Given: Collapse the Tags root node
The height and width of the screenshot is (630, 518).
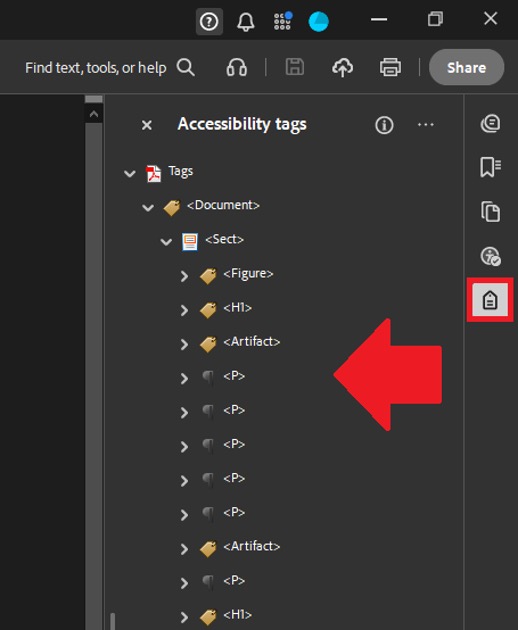Looking at the screenshot, I should pyautogui.click(x=129, y=174).
